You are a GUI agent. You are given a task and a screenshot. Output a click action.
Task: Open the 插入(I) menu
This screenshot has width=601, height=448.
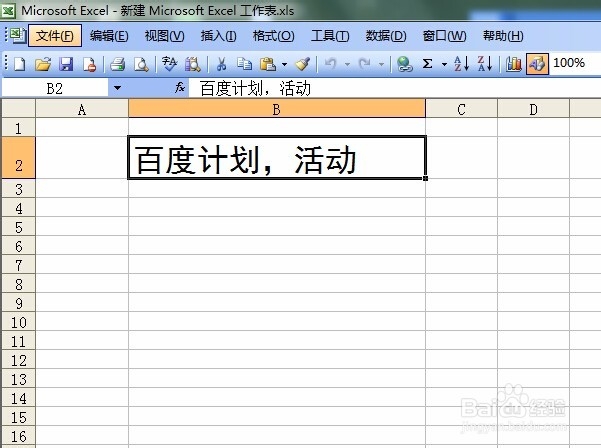pos(218,36)
